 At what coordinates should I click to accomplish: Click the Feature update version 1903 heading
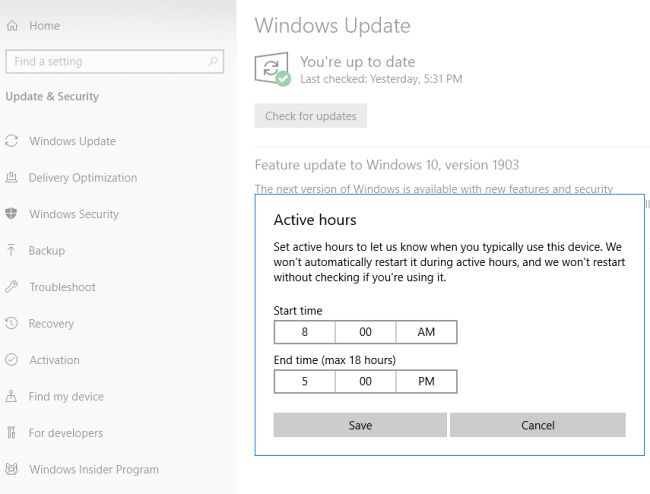(x=387, y=165)
